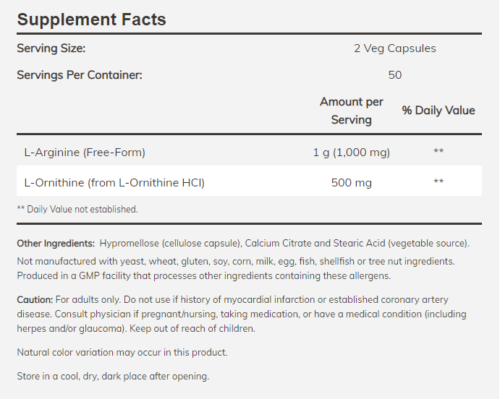Screen dimensions: 500x399
Task: Click the 1 g (1,000 mg) amount
Action: (351, 152)
